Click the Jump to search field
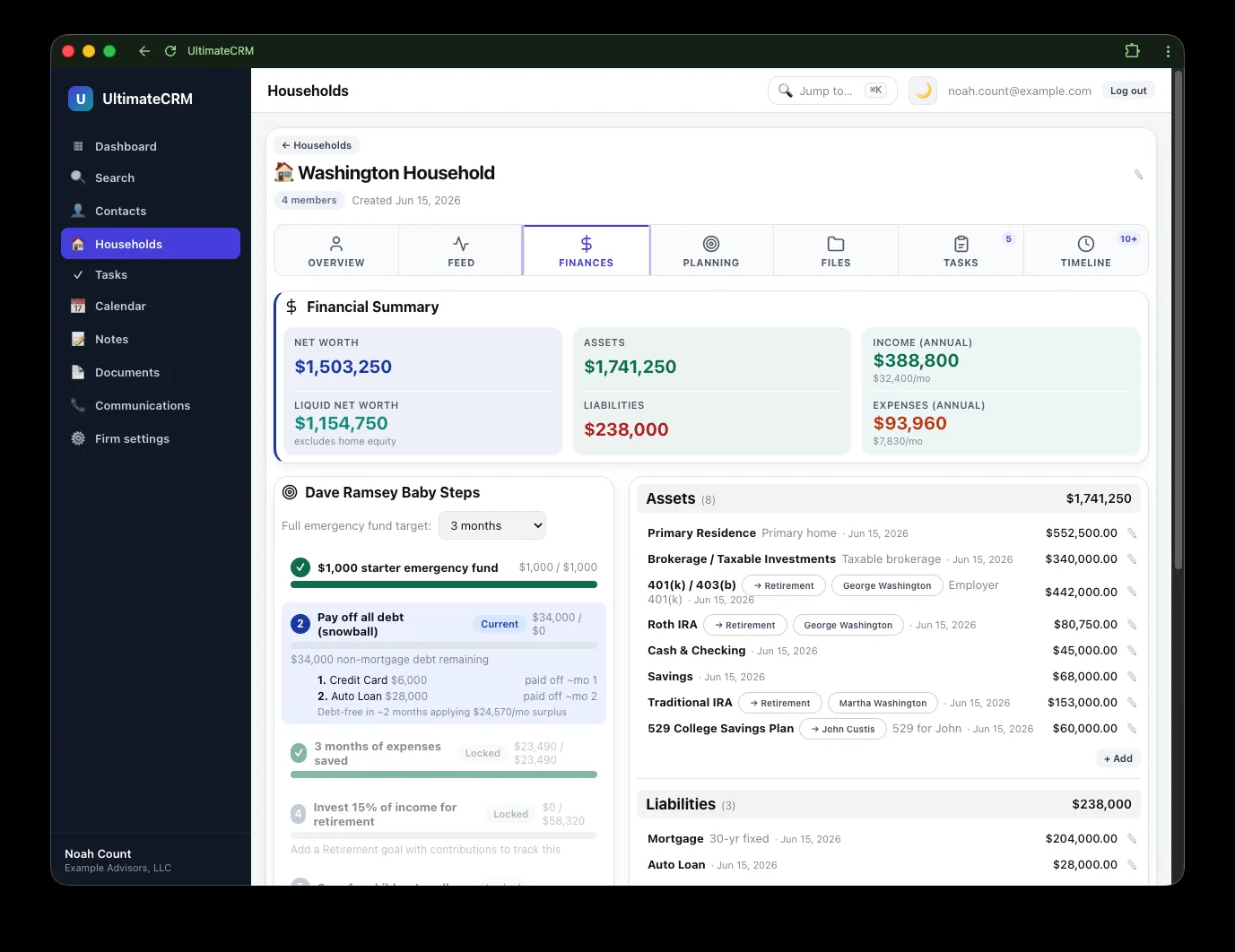Viewport: 1235px width, 952px height. coord(832,91)
